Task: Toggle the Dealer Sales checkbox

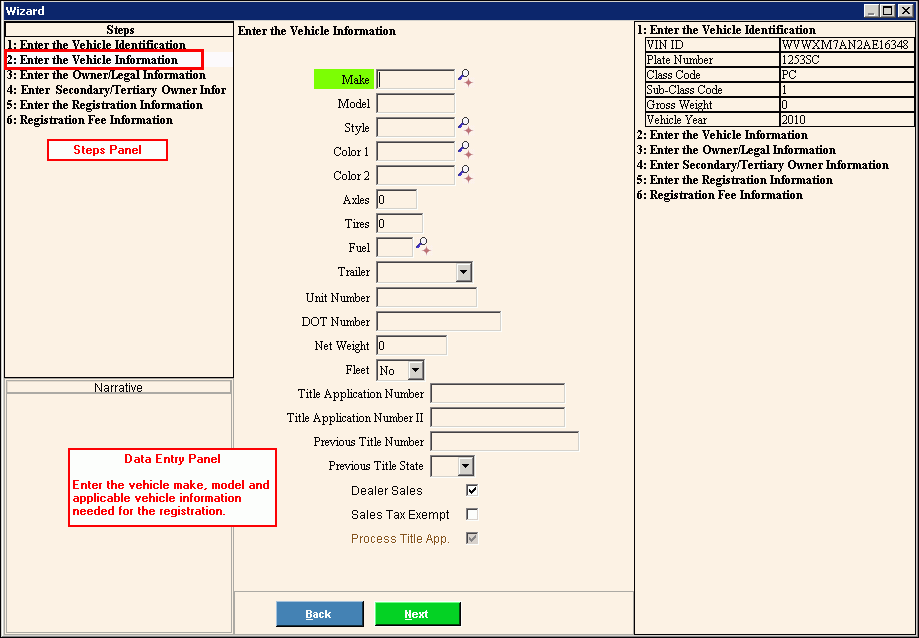Action: (x=472, y=490)
